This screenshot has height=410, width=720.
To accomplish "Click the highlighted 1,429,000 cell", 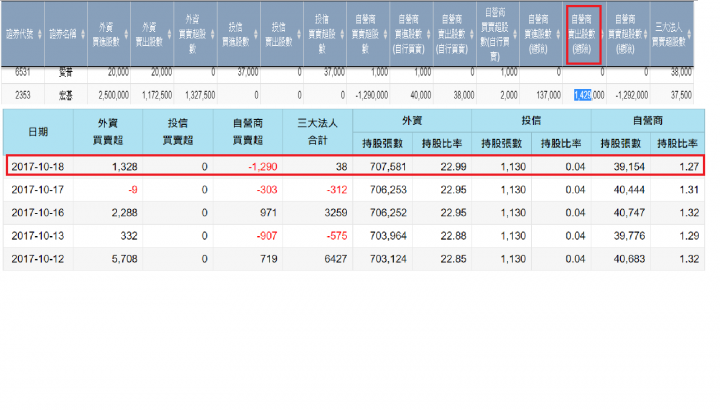I will (589, 95).
